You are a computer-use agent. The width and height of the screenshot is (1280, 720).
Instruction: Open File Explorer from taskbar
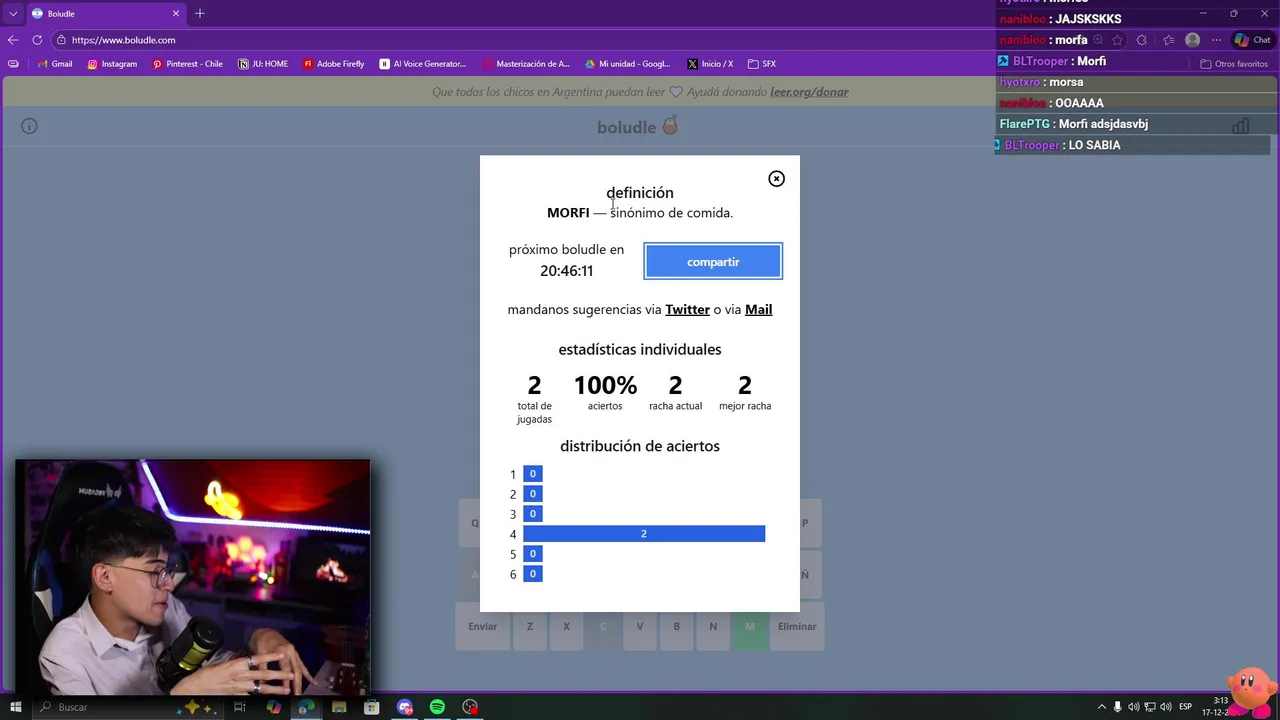tap(339, 707)
